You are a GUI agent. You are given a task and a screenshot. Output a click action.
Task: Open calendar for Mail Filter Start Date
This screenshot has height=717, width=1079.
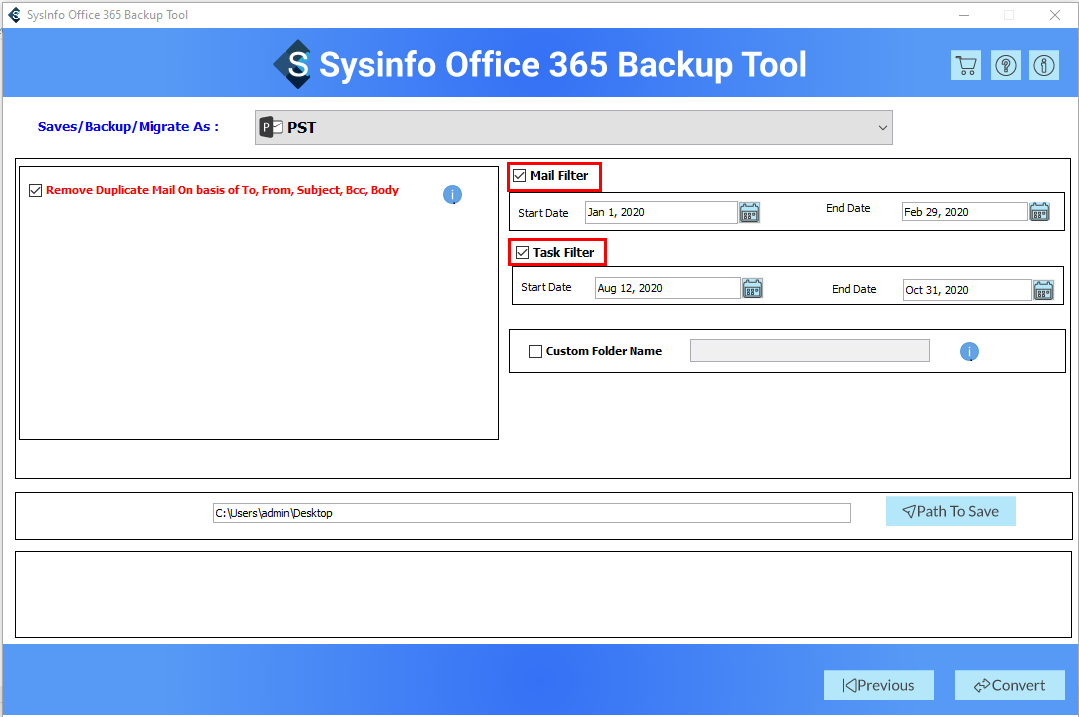[x=749, y=213]
